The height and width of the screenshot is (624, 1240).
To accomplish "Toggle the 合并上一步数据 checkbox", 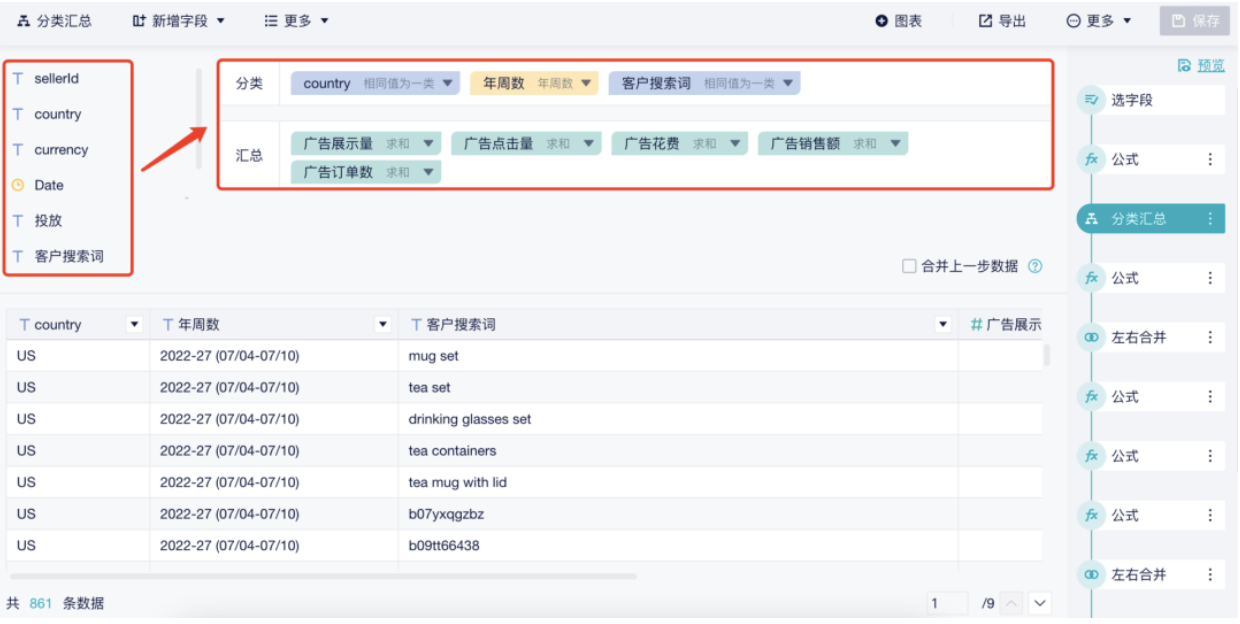I will click(x=909, y=266).
